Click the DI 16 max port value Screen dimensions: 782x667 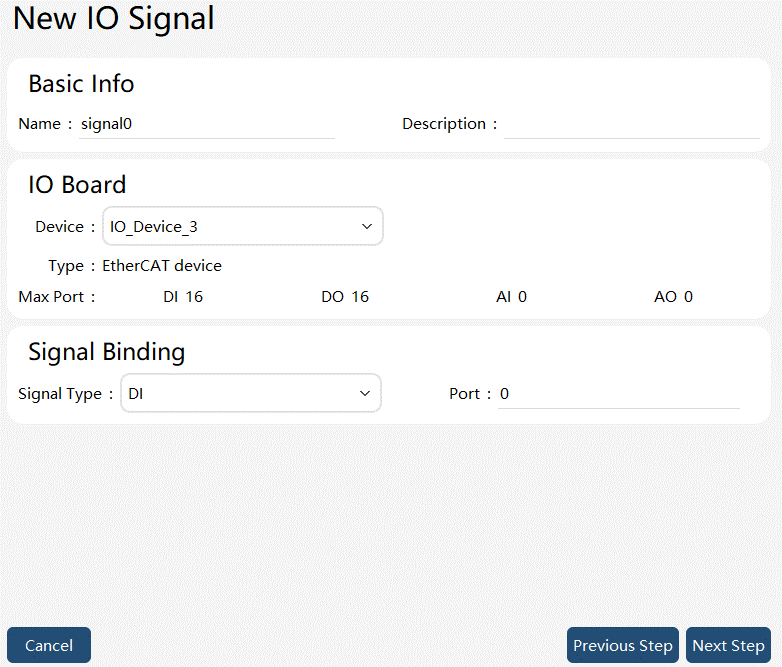(x=183, y=297)
